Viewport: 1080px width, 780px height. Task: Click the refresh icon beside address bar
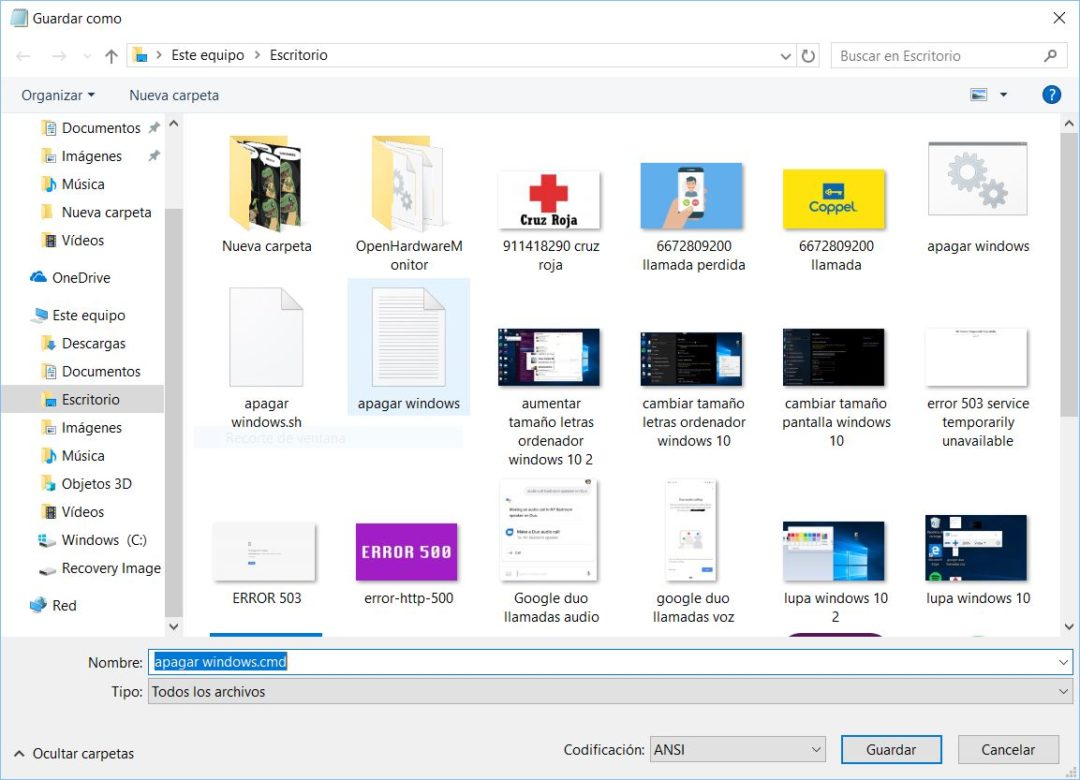click(x=808, y=56)
